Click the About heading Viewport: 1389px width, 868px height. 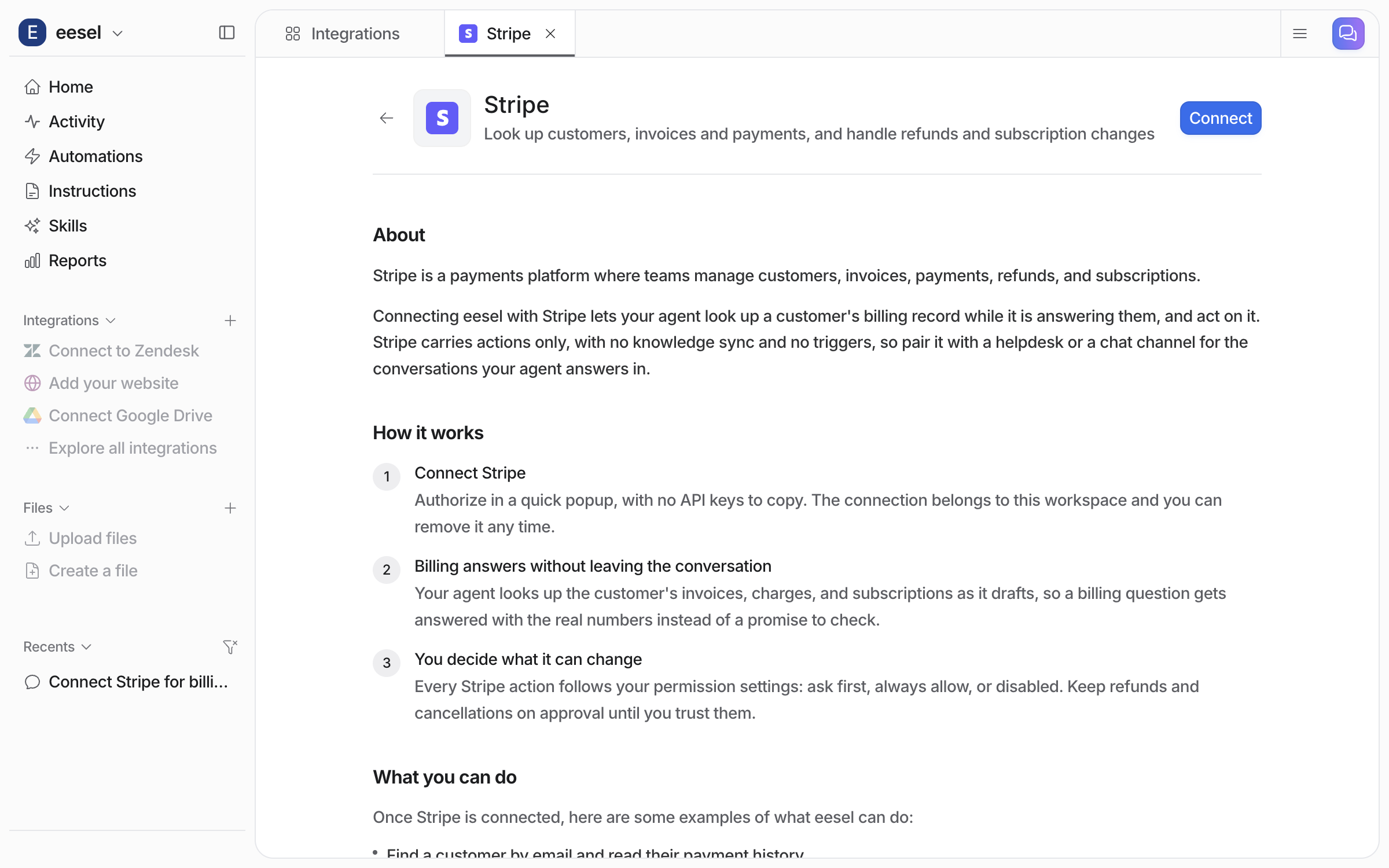point(399,235)
